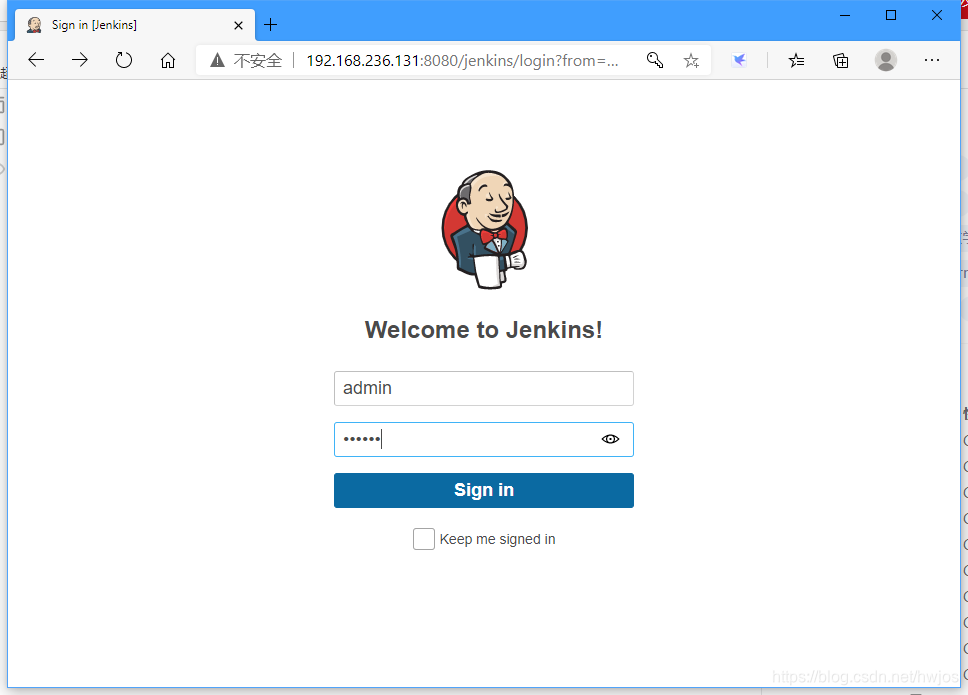The width and height of the screenshot is (968, 695).
Task: Submit login with the Sign in button
Action: tap(484, 490)
